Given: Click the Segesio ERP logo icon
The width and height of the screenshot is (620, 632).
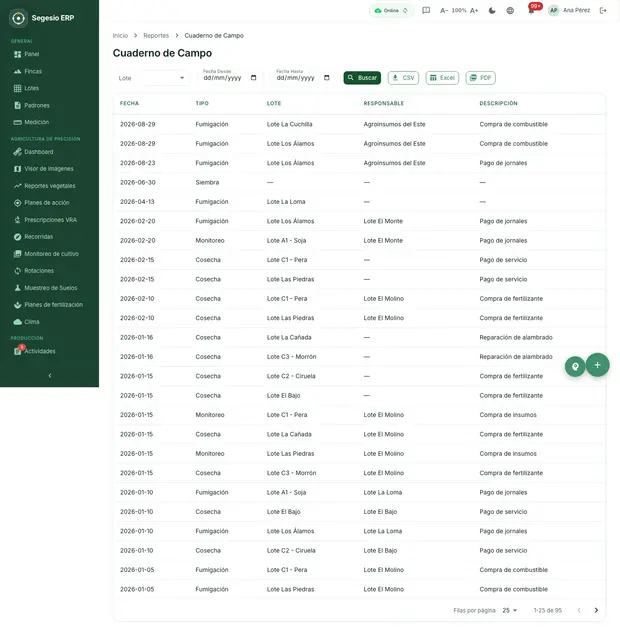Looking at the screenshot, I should click(18, 18).
